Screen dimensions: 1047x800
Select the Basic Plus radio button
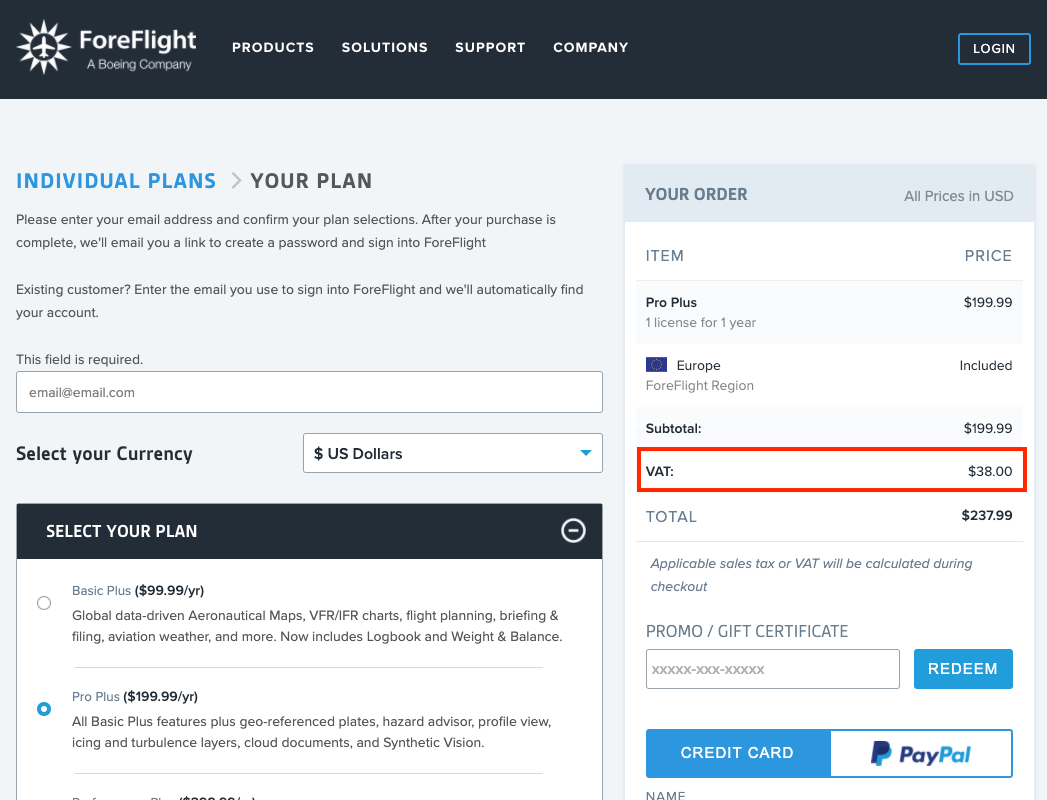tap(44, 603)
